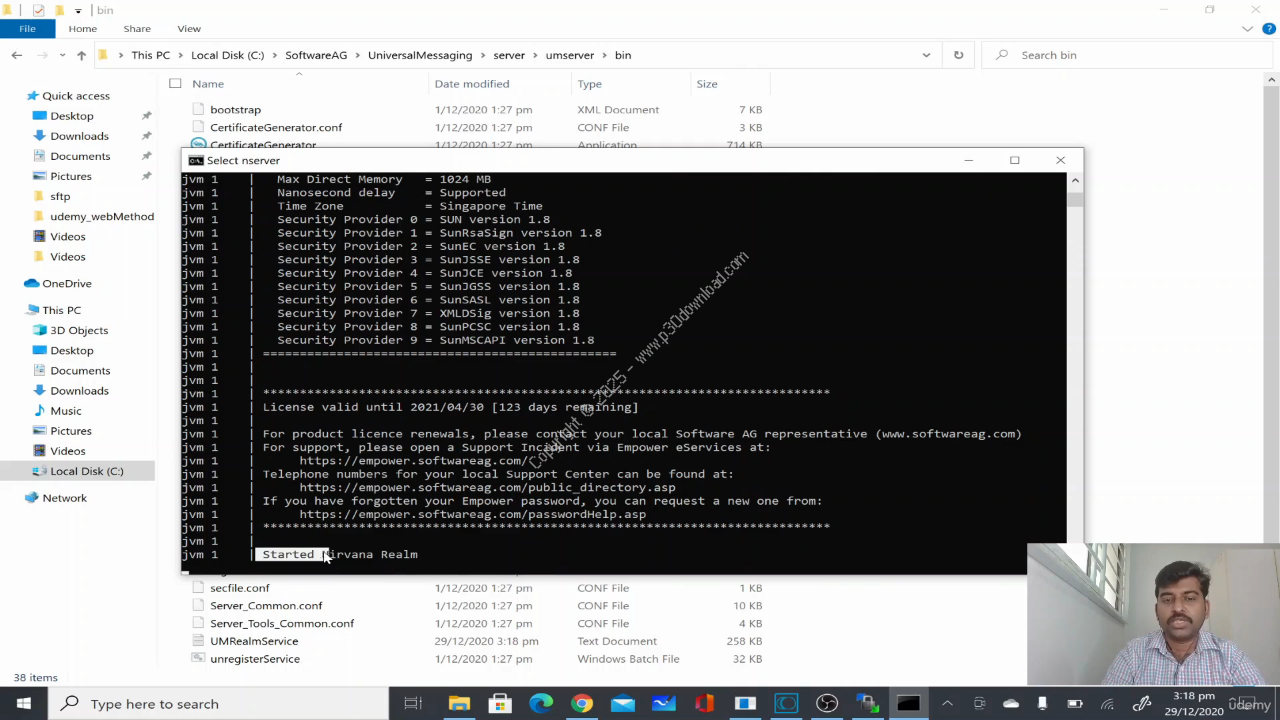This screenshot has width=1280, height=720.
Task: Open OBS Studio from taskbar
Action: tap(827, 704)
